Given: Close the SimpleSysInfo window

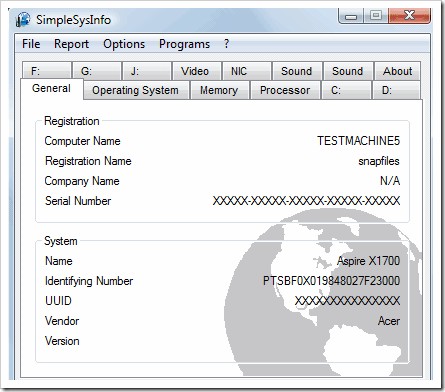Looking at the screenshot, I should [x=409, y=16].
